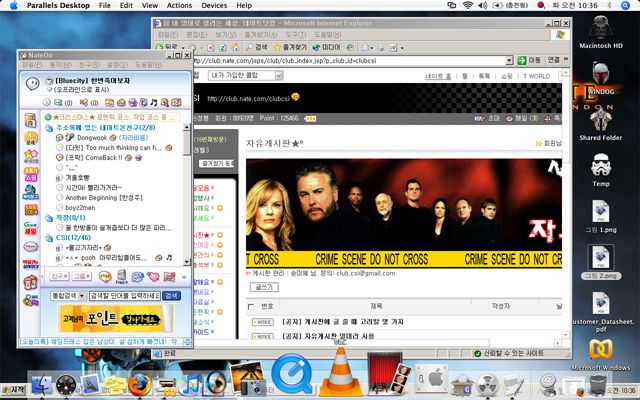Click the yellow speech bubble icon in NateOn
Screen dimensions: 640x400
[x=105, y=277]
